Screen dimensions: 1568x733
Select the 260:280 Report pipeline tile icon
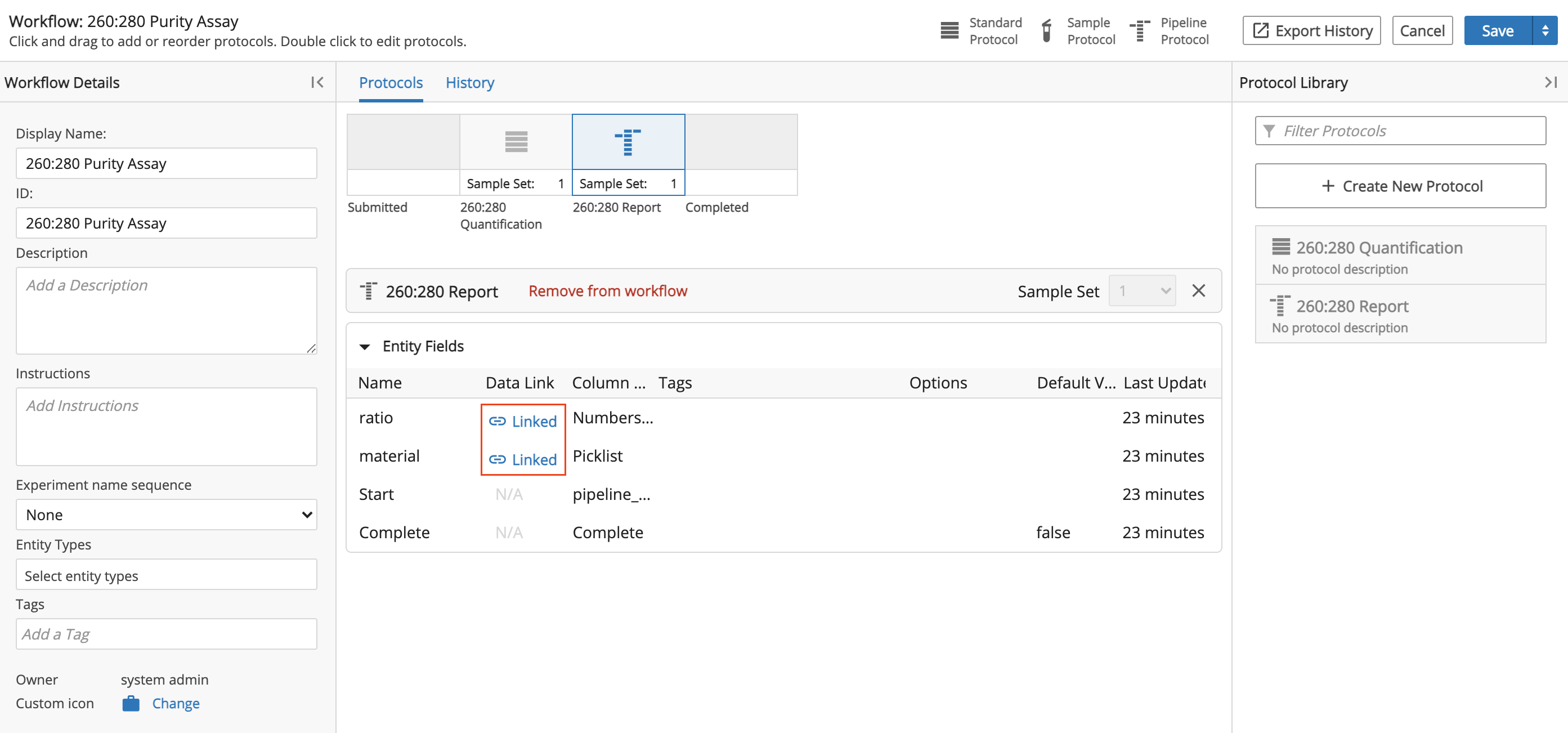[x=628, y=142]
